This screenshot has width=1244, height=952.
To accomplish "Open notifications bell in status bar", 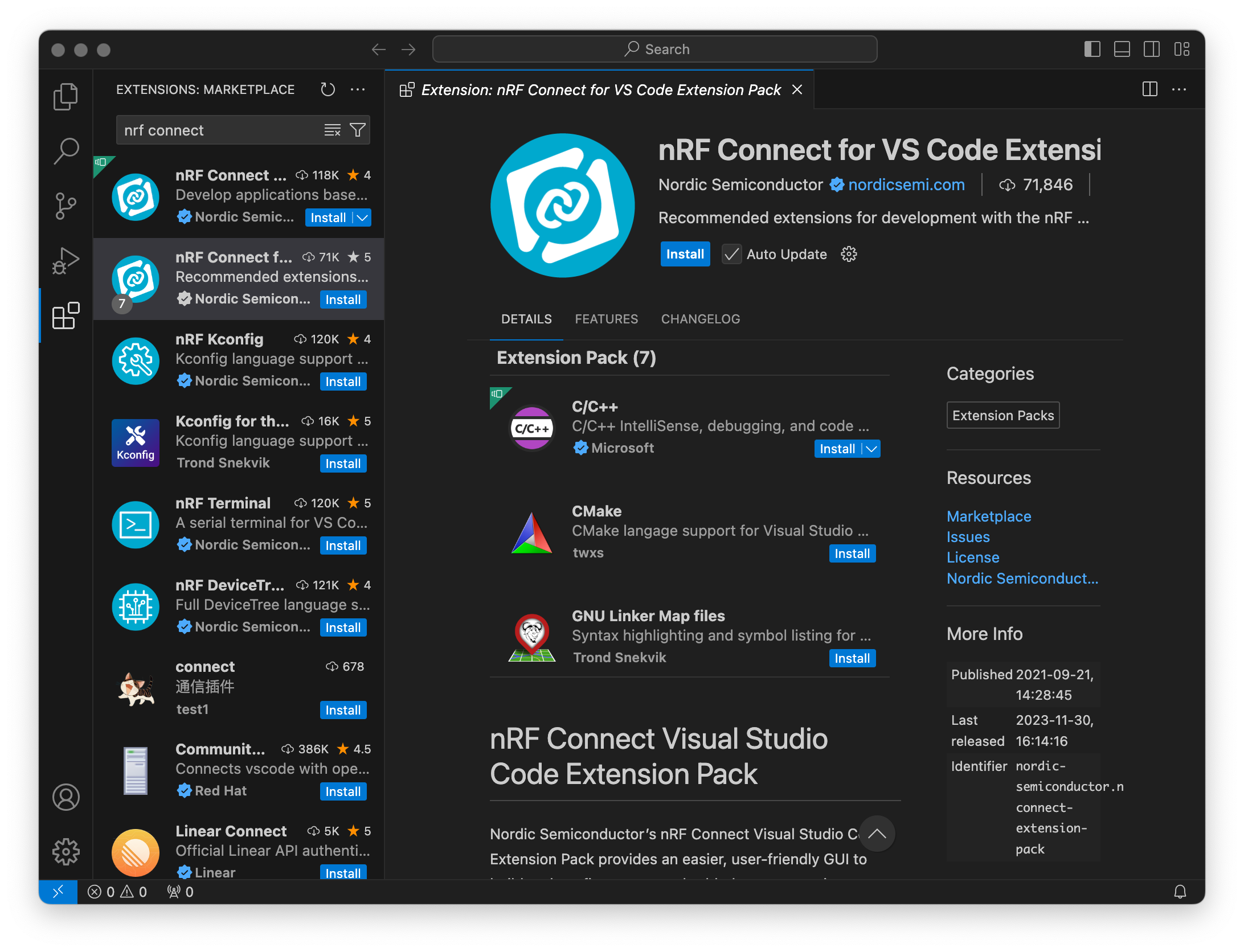I will 1180,892.
